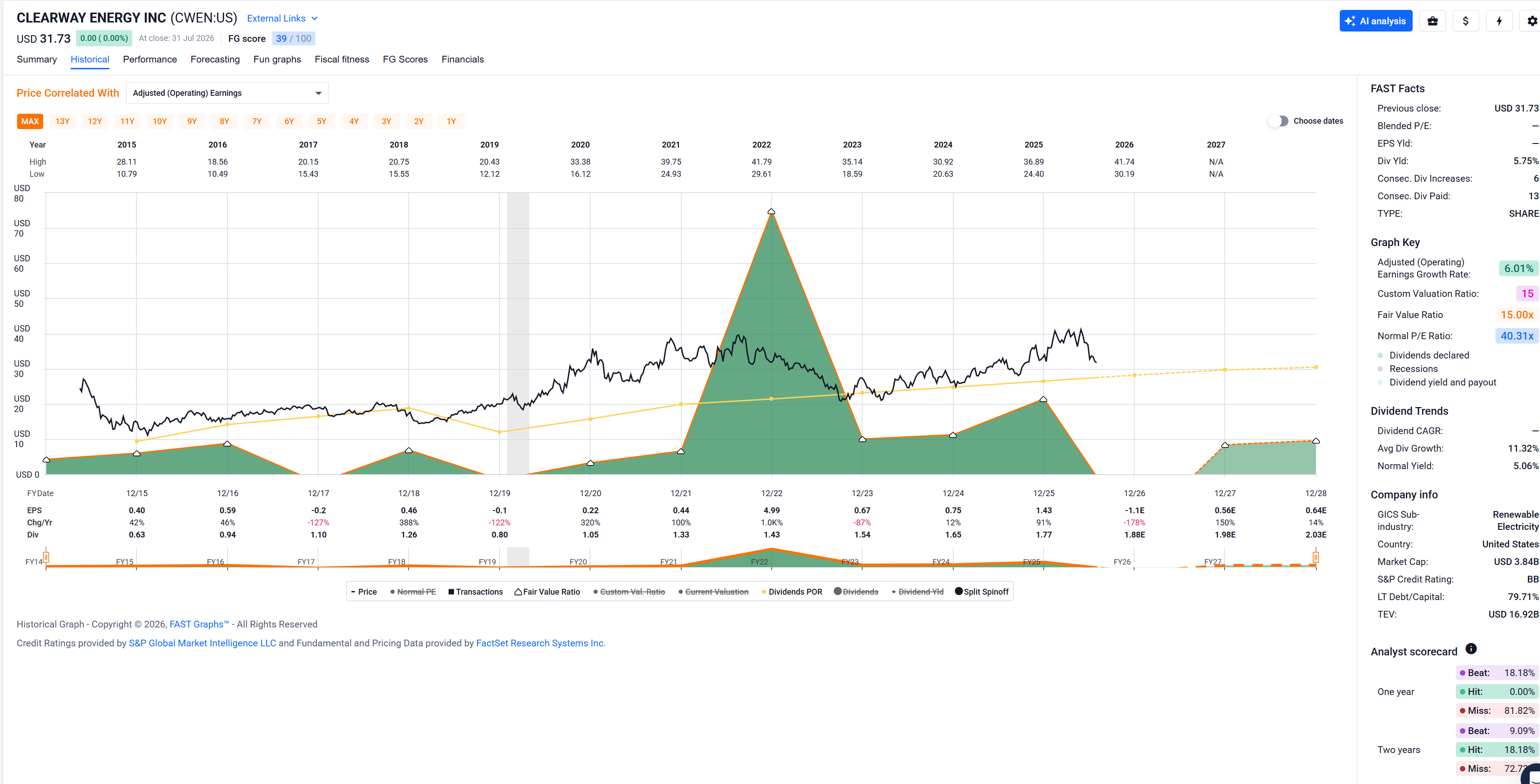This screenshot has height=784, width=1540.
Task: Open the briefcase portfolio icon
Action: point(1432,21)
